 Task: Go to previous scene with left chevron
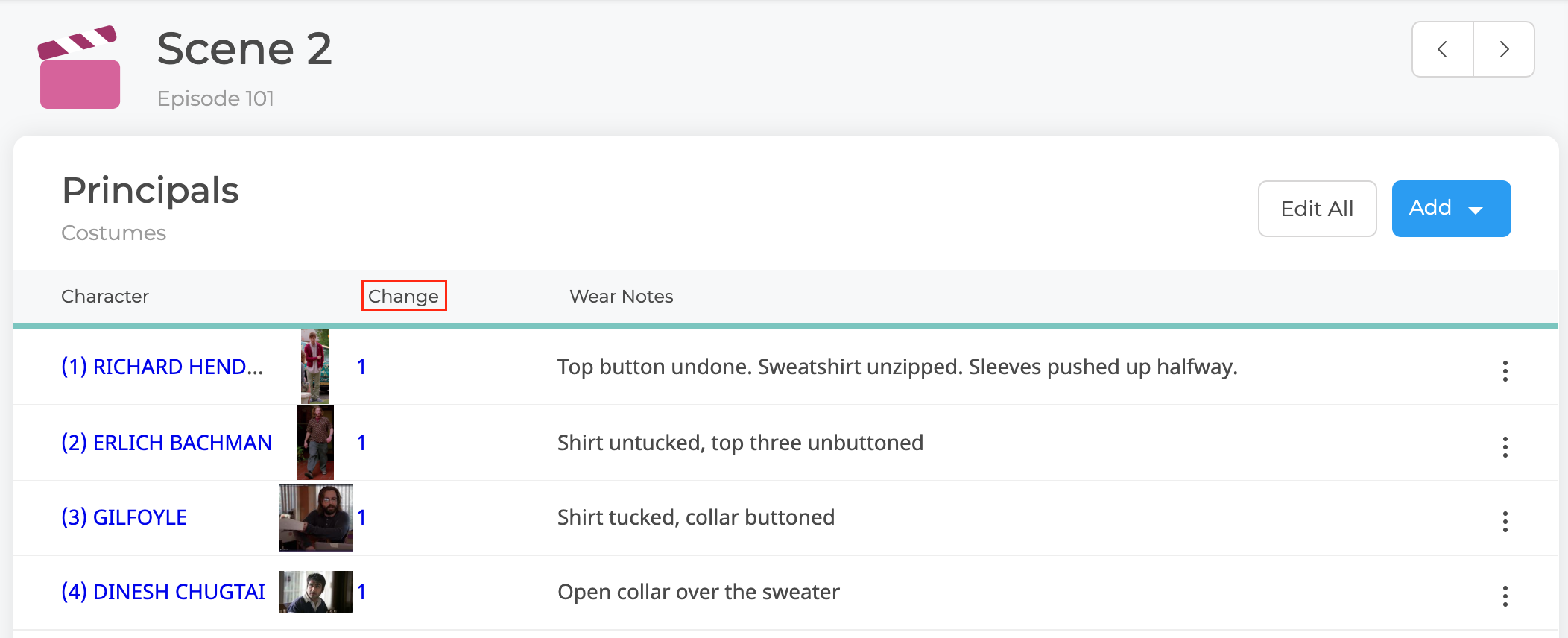click(1443, 49)
